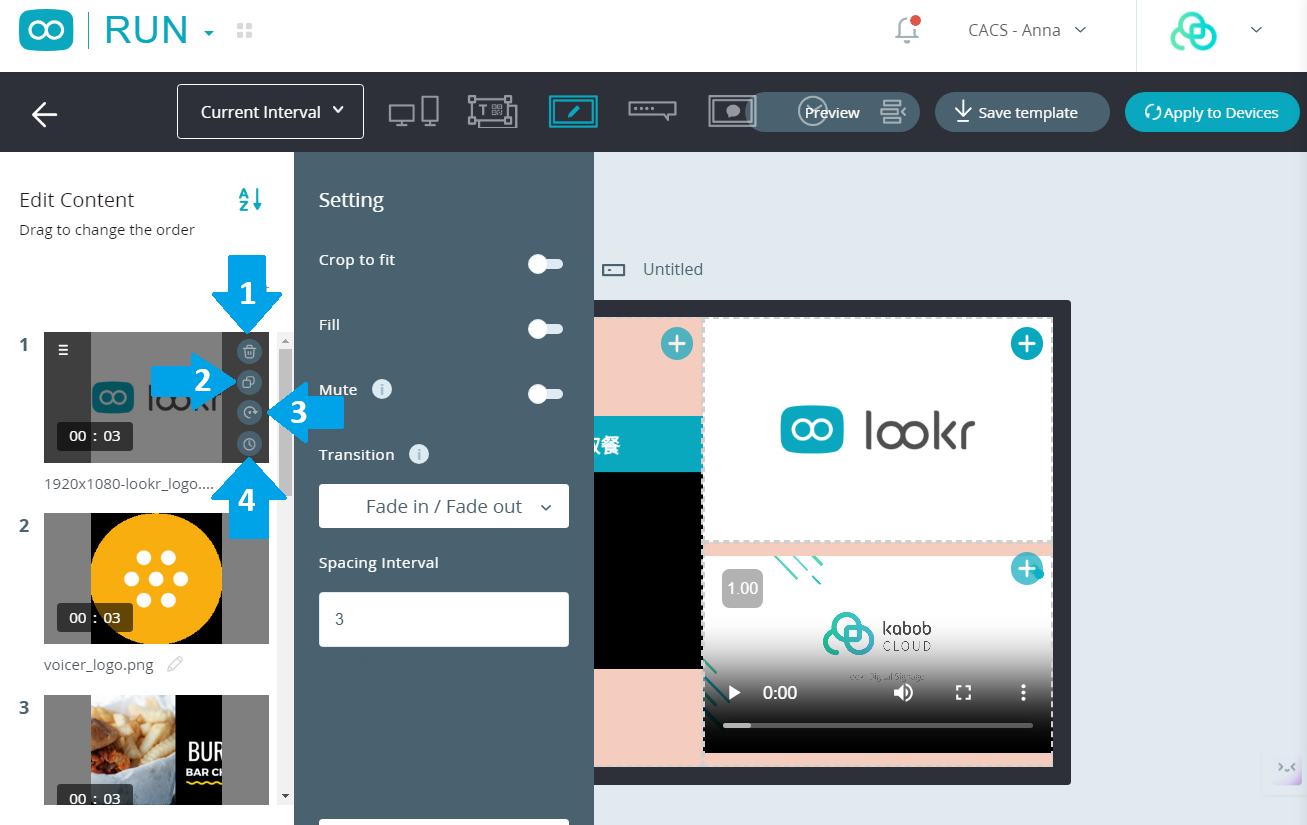Select the text and QR layout icon
Viewport: 1307px width, 825px height.
pos(492,111)
